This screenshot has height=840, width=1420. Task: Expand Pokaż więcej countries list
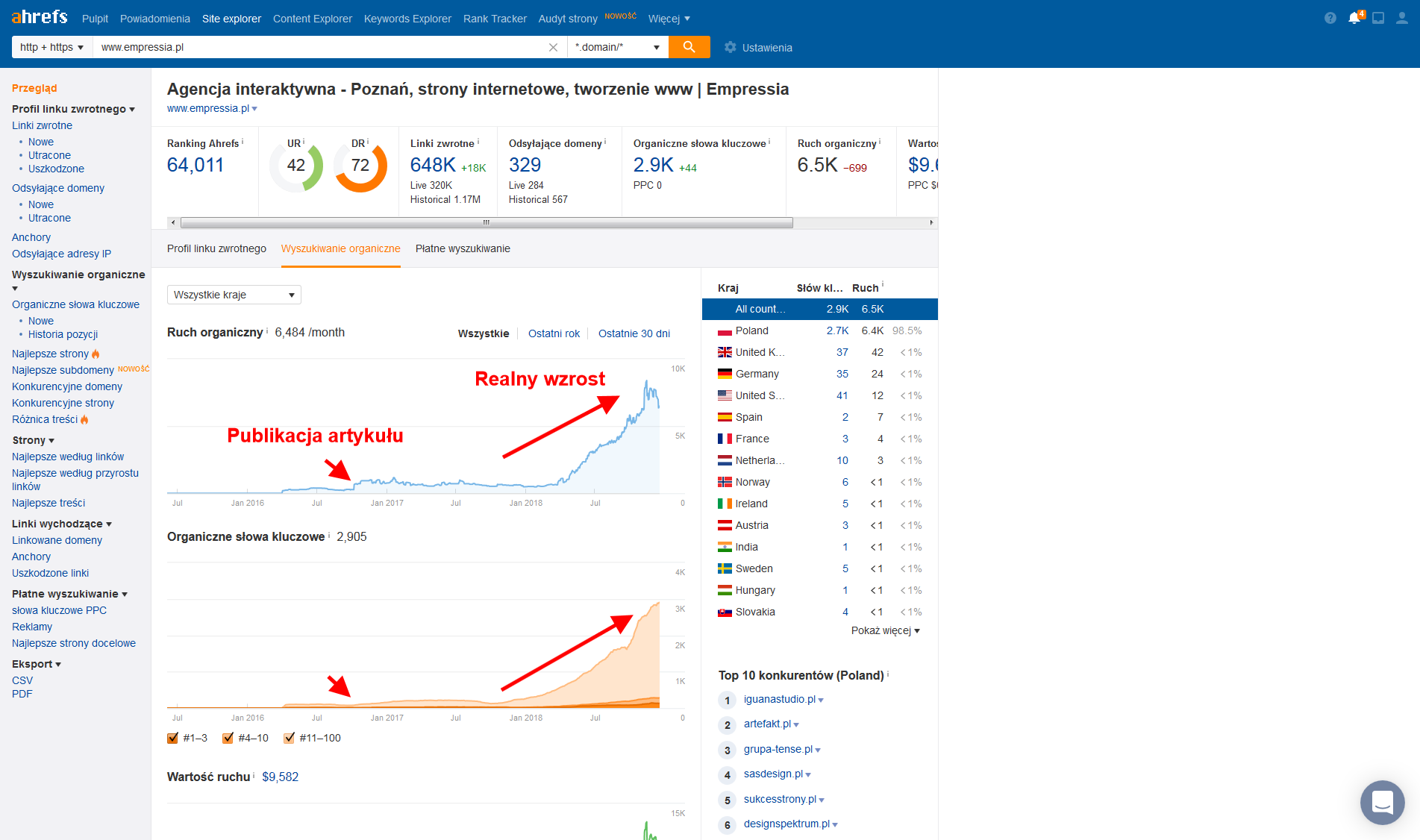(x=886, y=630)
